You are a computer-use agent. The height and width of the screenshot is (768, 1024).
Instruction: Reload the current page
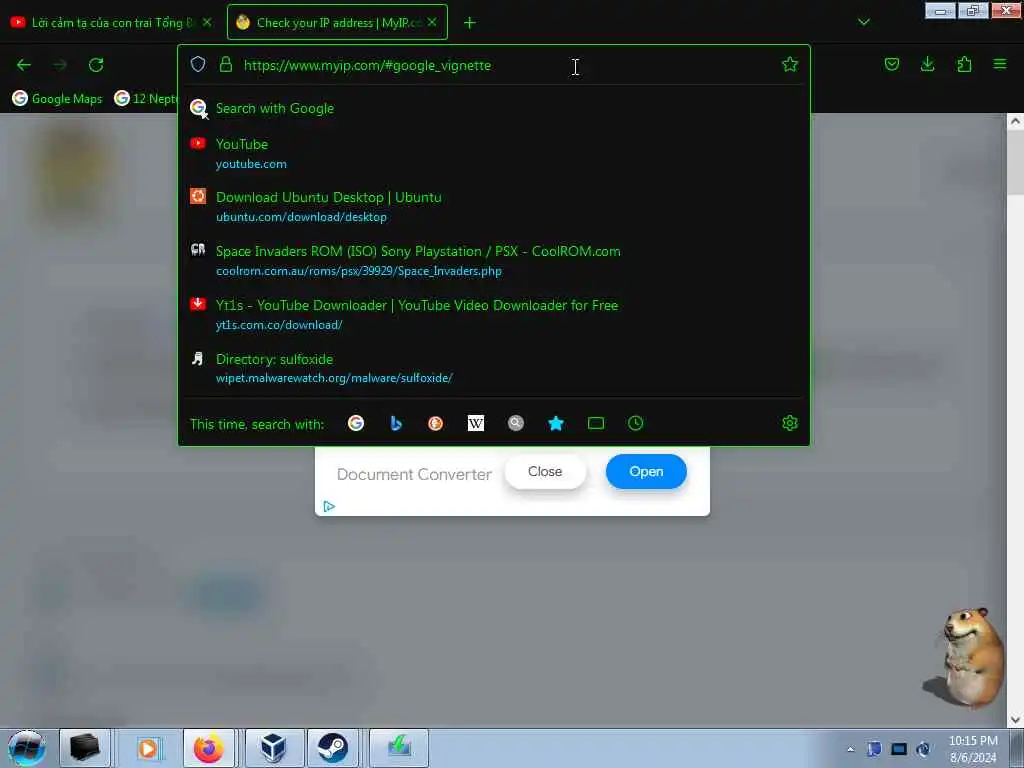pyautogui.click(x=96, y=65)
